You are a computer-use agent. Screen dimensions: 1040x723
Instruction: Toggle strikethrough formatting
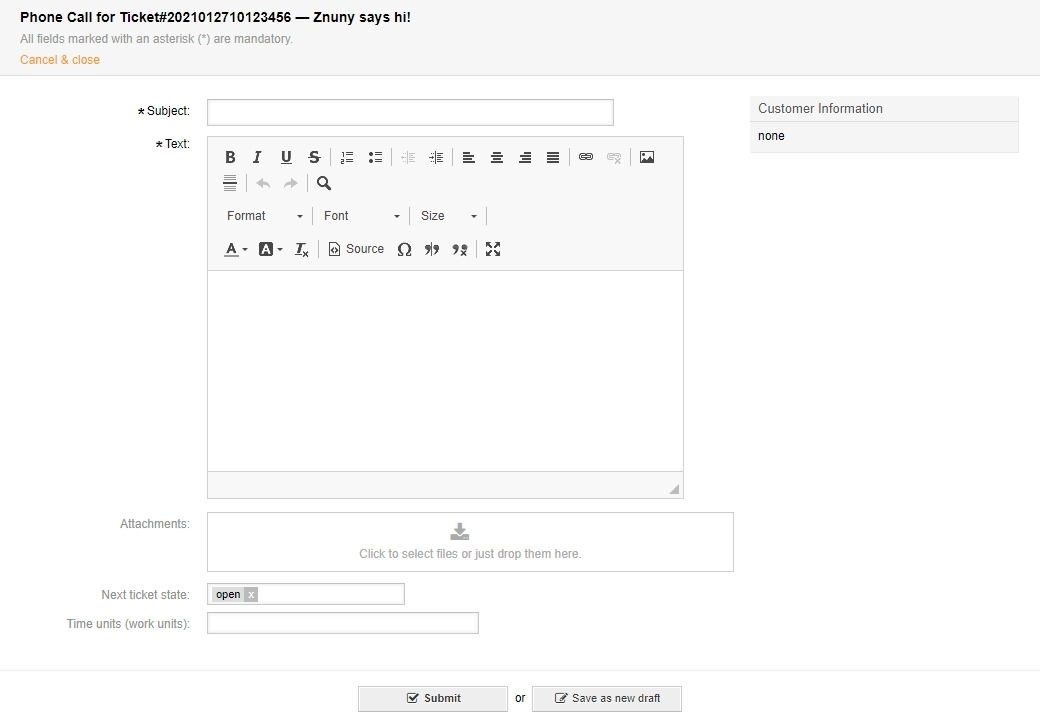pyautogui.click(x=314, y=157)
